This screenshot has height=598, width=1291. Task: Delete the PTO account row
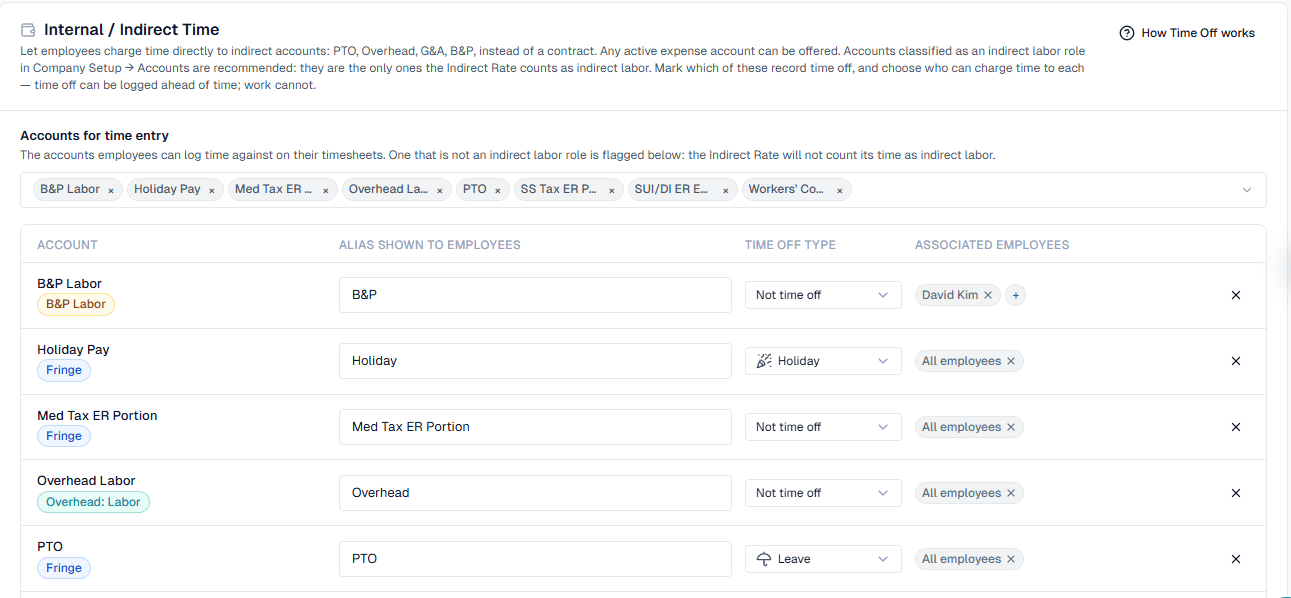click(x=1236, y=559)
